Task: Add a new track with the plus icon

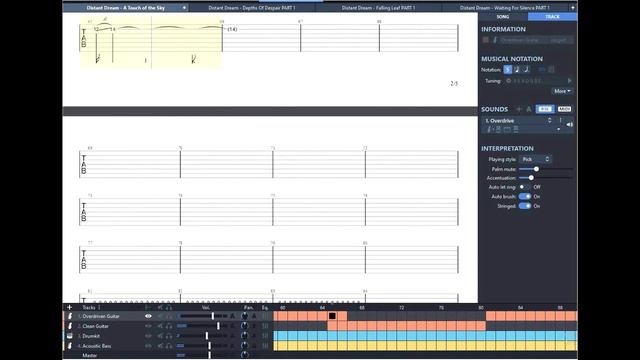Action: [69, 307]
